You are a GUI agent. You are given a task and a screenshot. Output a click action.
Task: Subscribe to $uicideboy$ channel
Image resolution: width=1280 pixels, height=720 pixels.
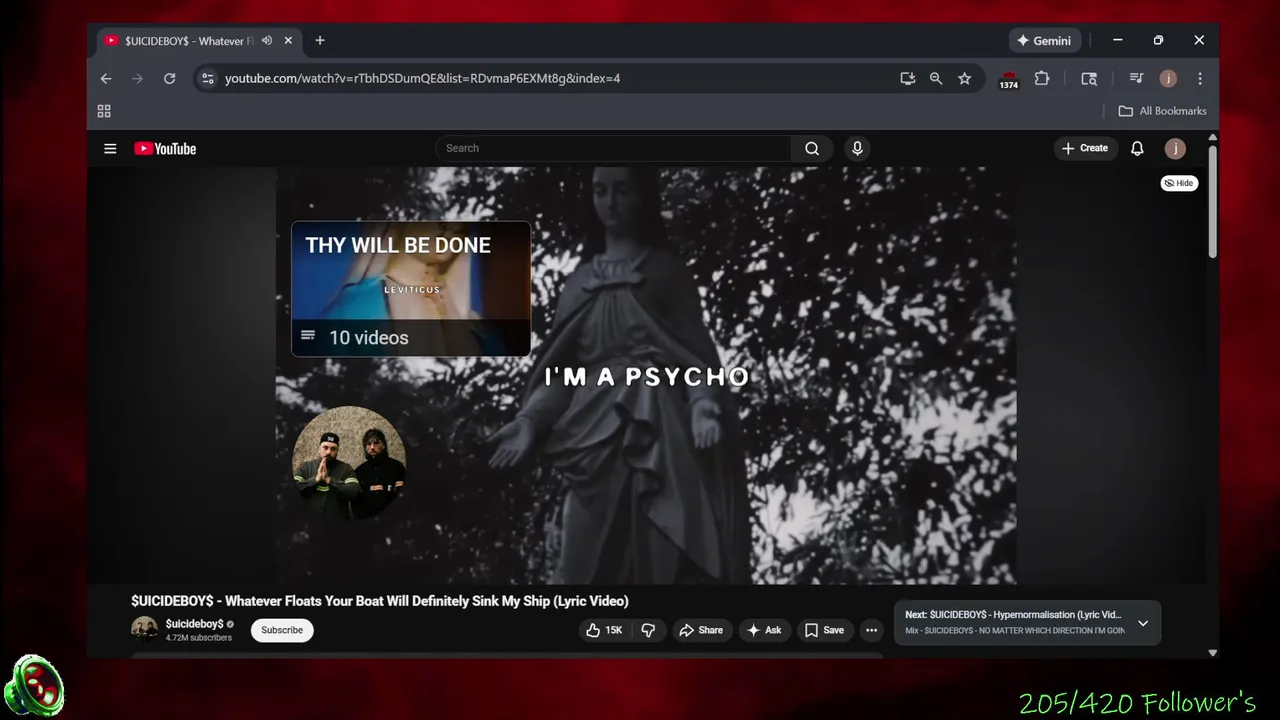(x=282, y=630)
